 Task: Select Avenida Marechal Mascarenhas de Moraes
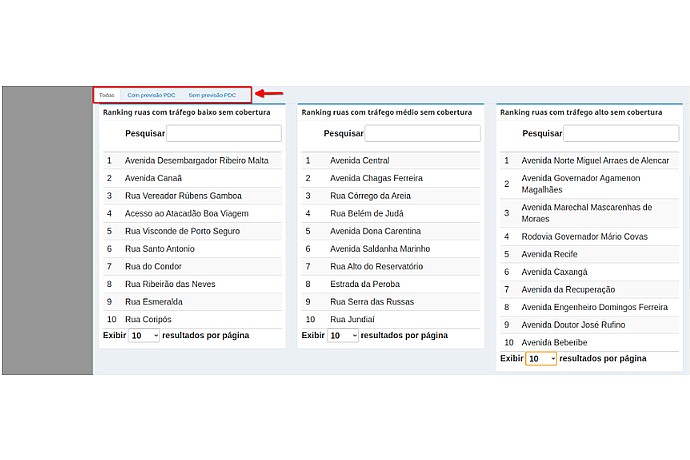point(589,213)
